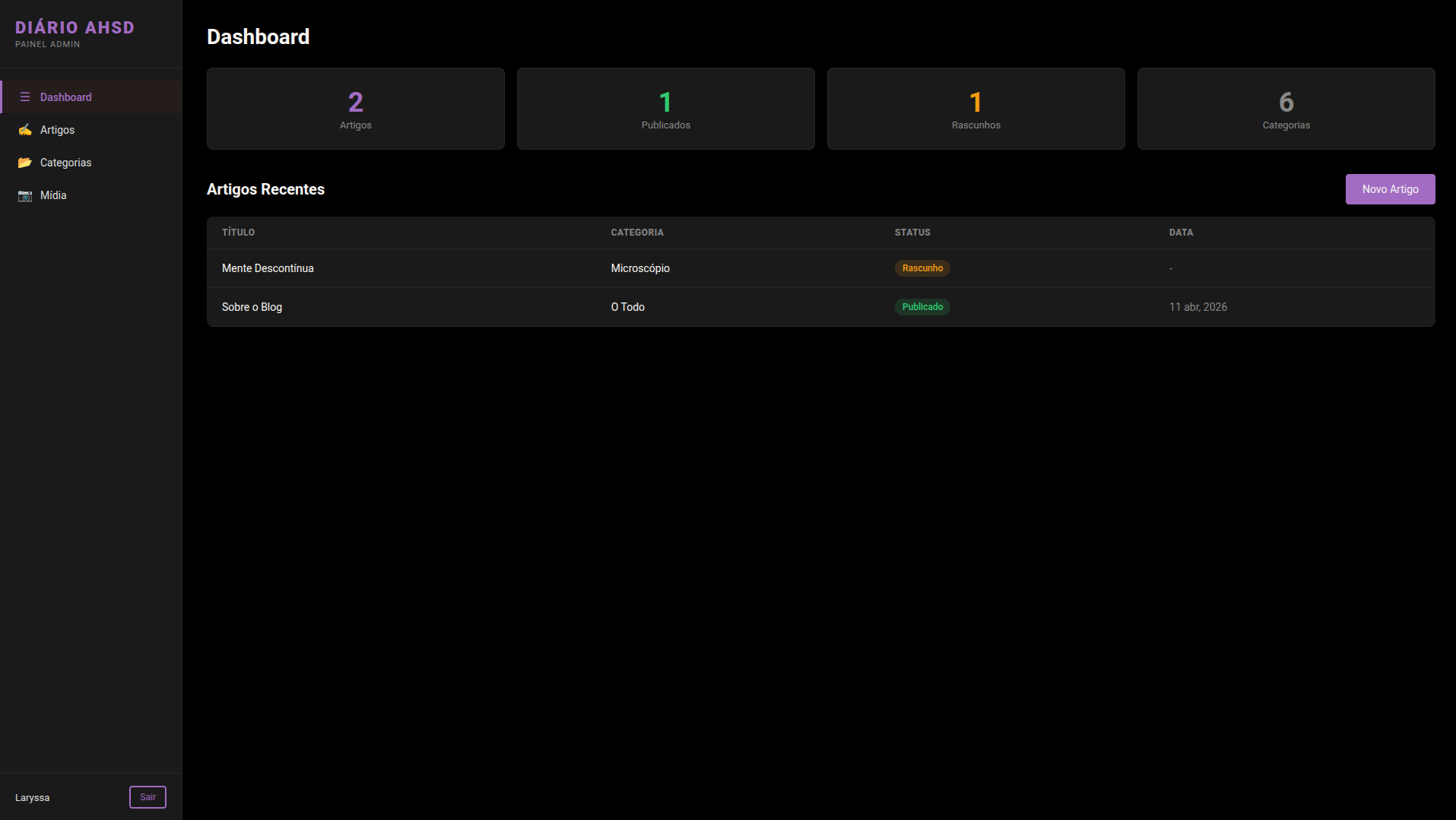Open the Artigos menu item
Screen dimensions: 1456x820
coord(57,130)
